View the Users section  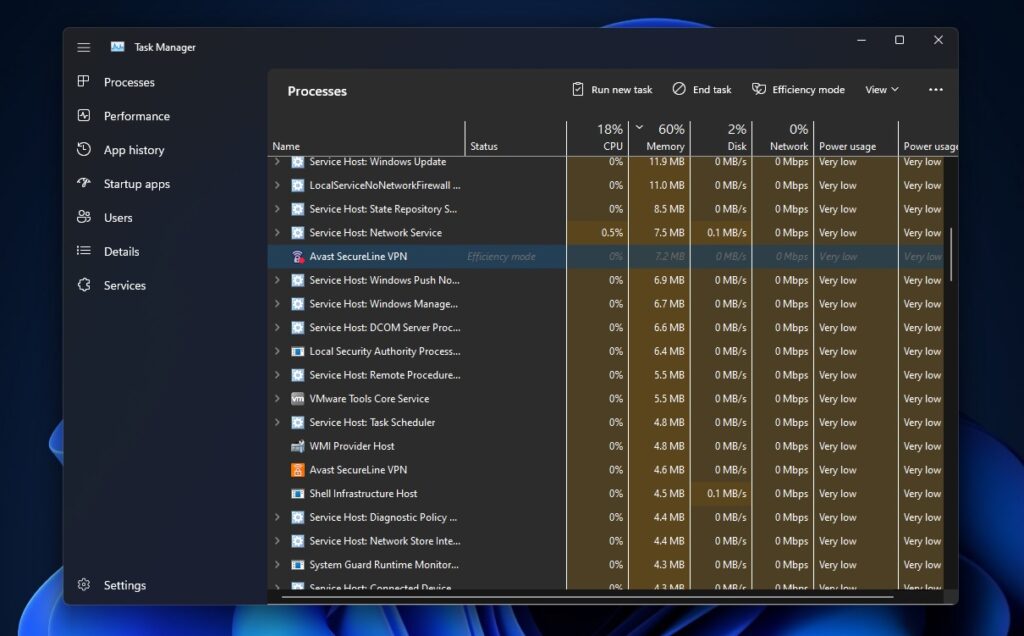coord(118,217)
